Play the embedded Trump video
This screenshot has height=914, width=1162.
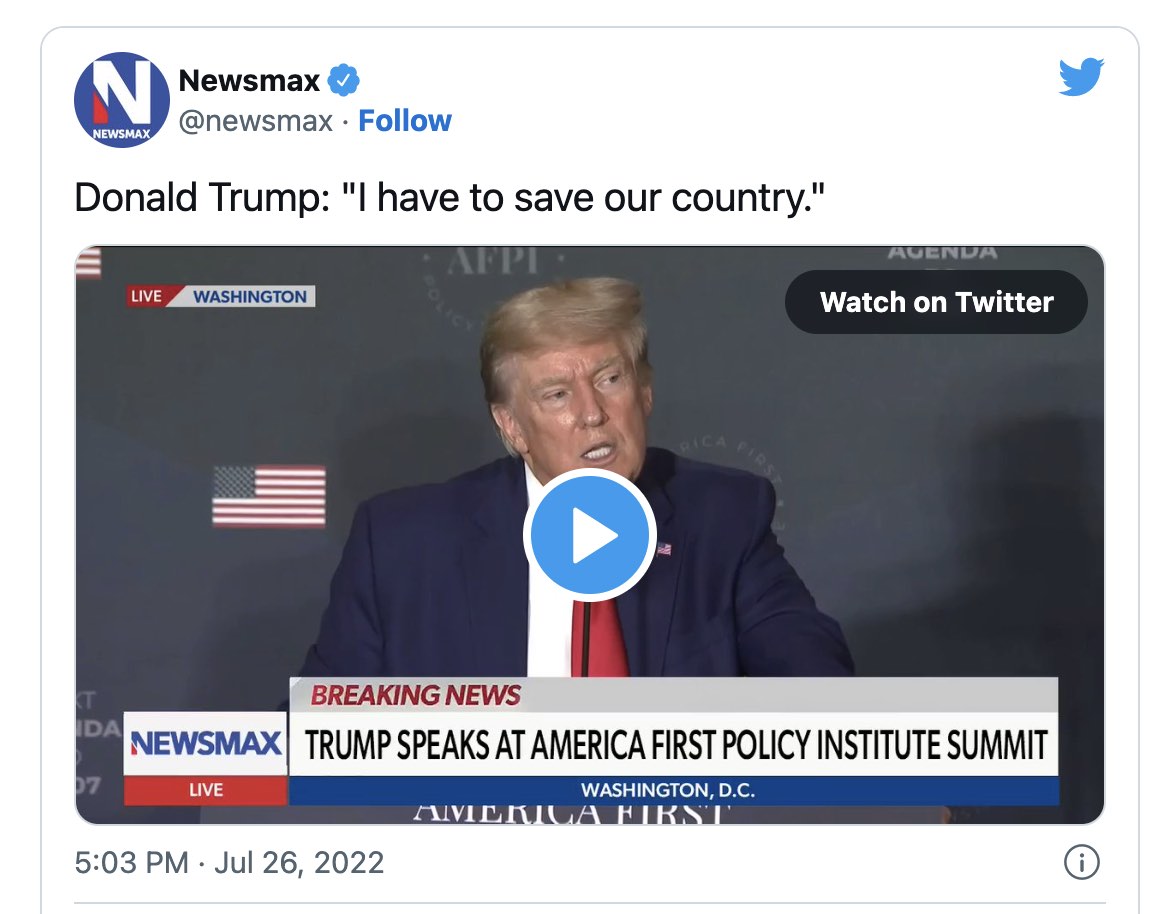click(x=589, y=535)
